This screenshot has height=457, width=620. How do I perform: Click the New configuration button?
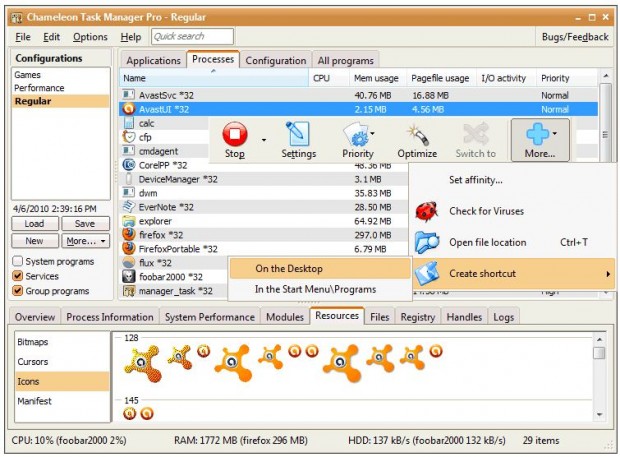(x=35, y=241)
